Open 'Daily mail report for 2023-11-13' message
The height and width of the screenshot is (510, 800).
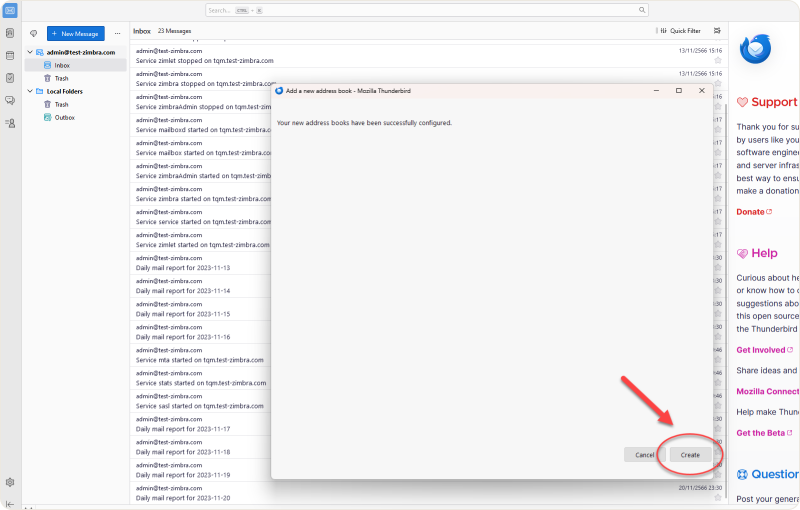point(201,263)
